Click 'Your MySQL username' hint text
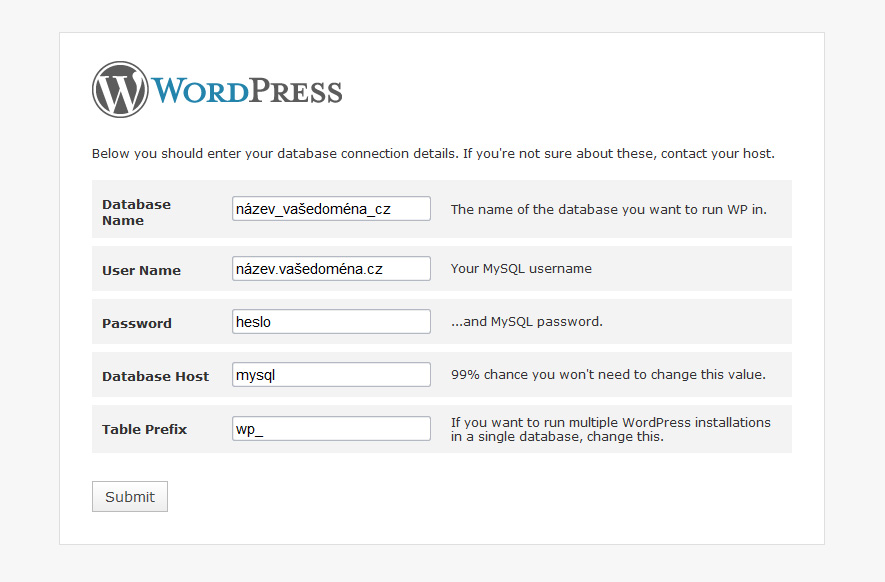 (x=521, y=269)
